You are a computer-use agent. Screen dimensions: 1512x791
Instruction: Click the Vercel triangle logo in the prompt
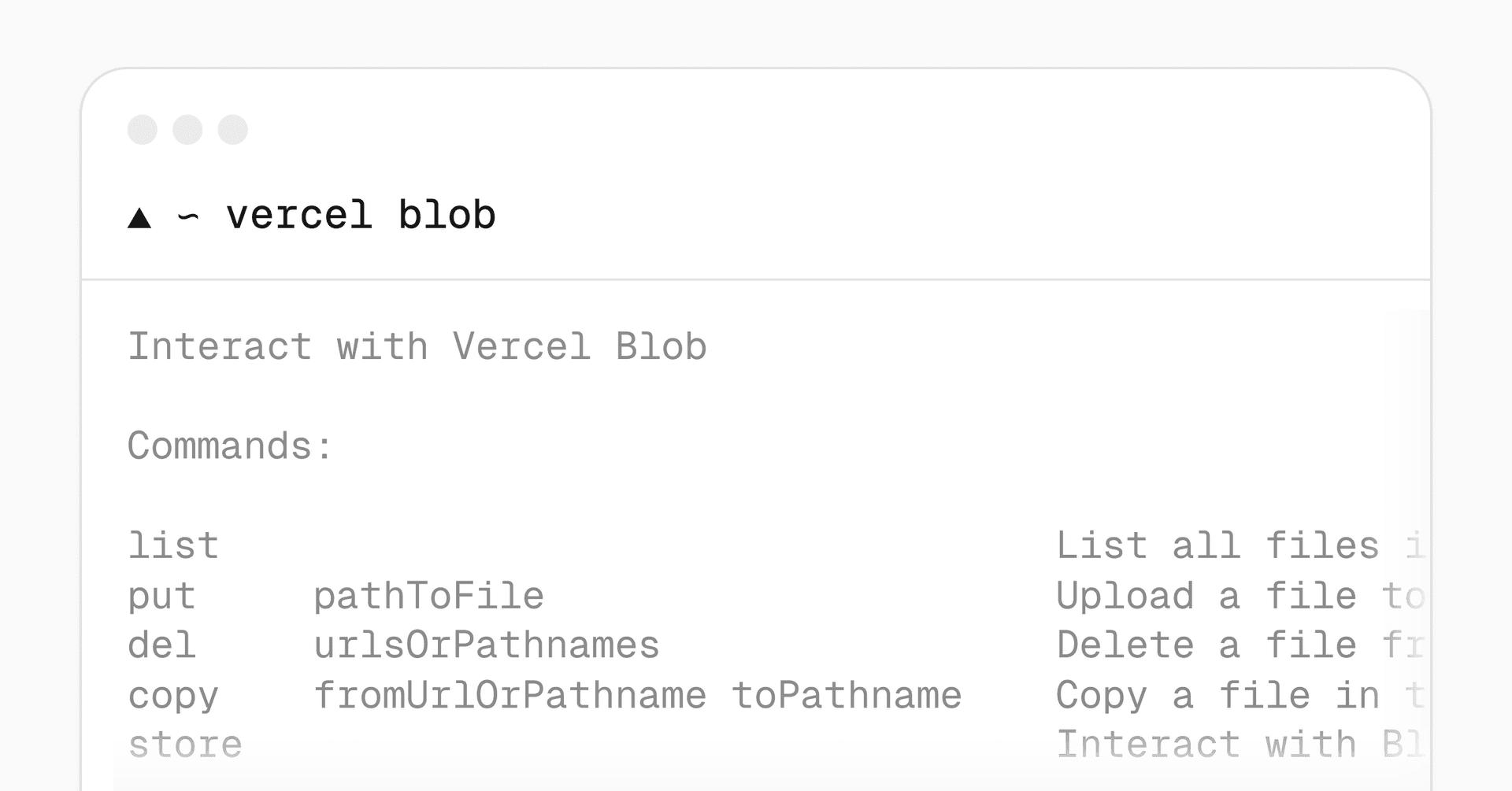click(139, 218)
